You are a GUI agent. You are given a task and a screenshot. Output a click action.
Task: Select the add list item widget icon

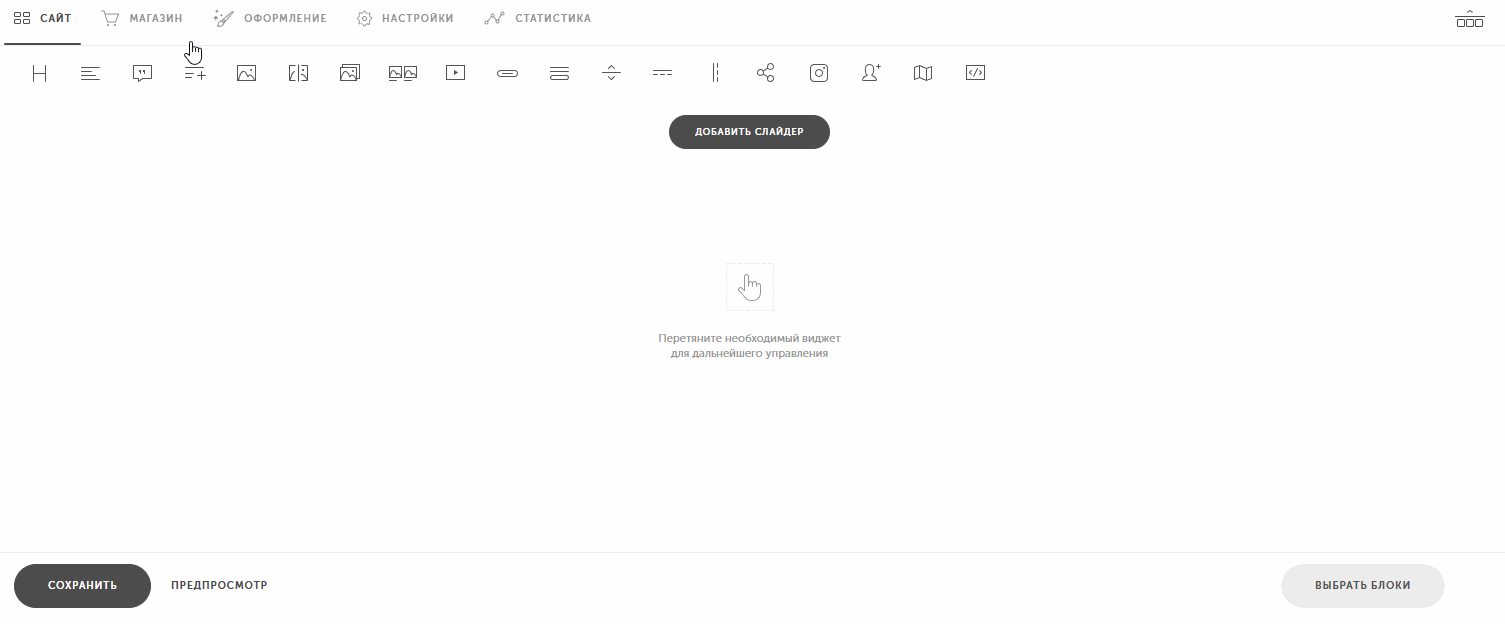click(195, 73)
